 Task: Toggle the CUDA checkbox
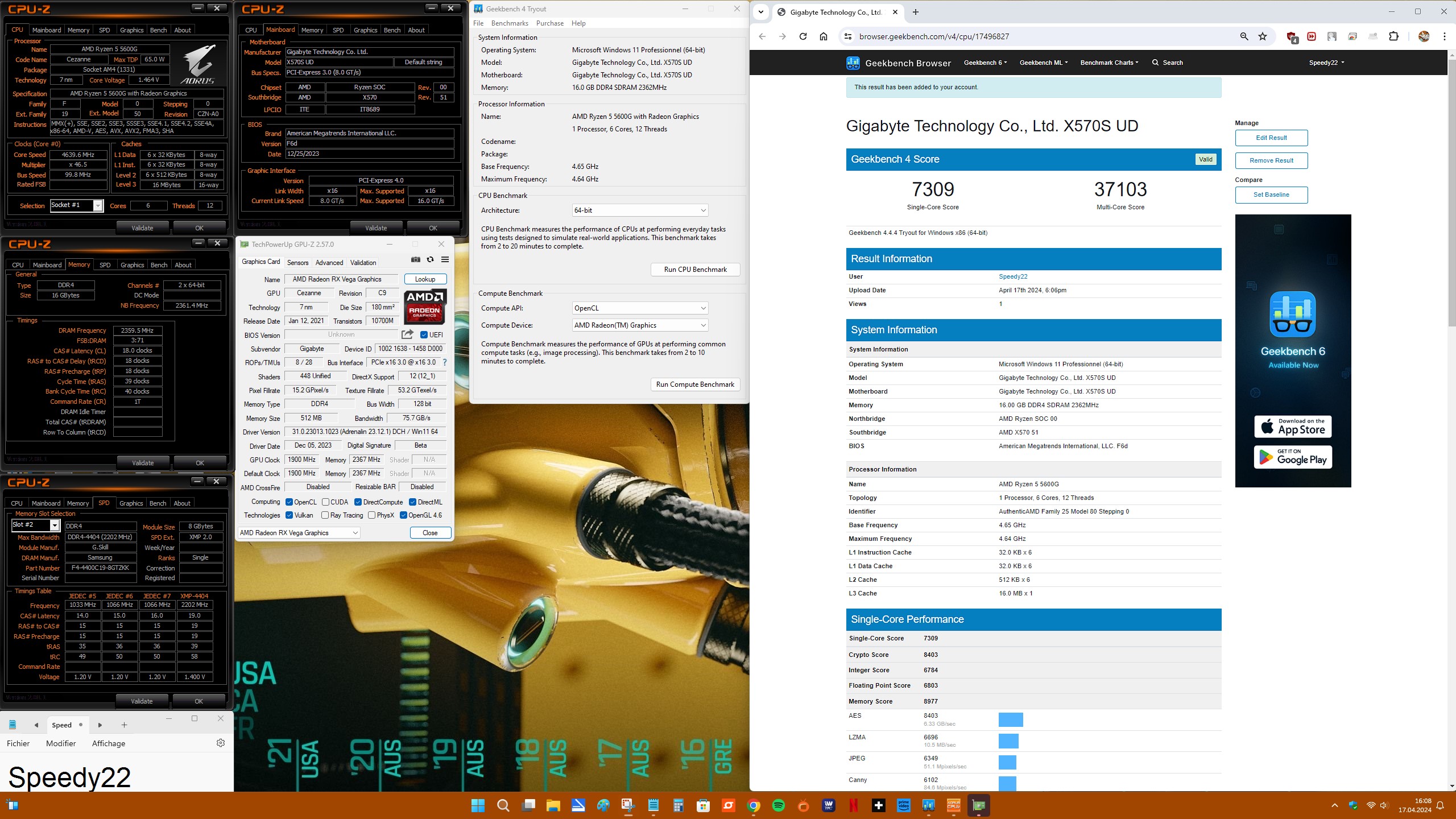tap(326, 502)
